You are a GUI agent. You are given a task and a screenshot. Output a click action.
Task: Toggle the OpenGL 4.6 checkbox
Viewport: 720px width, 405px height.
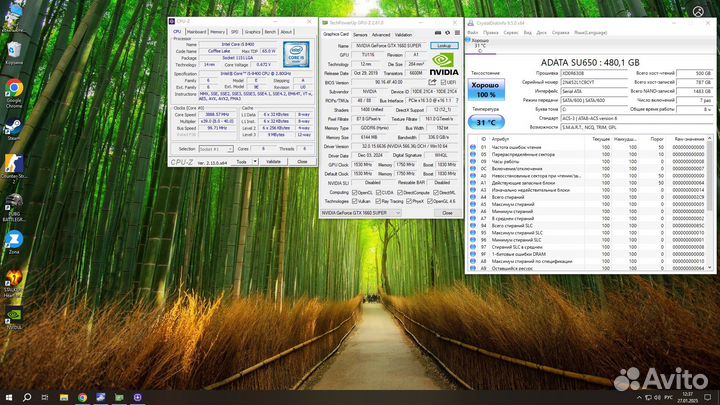tap(430, 201)
